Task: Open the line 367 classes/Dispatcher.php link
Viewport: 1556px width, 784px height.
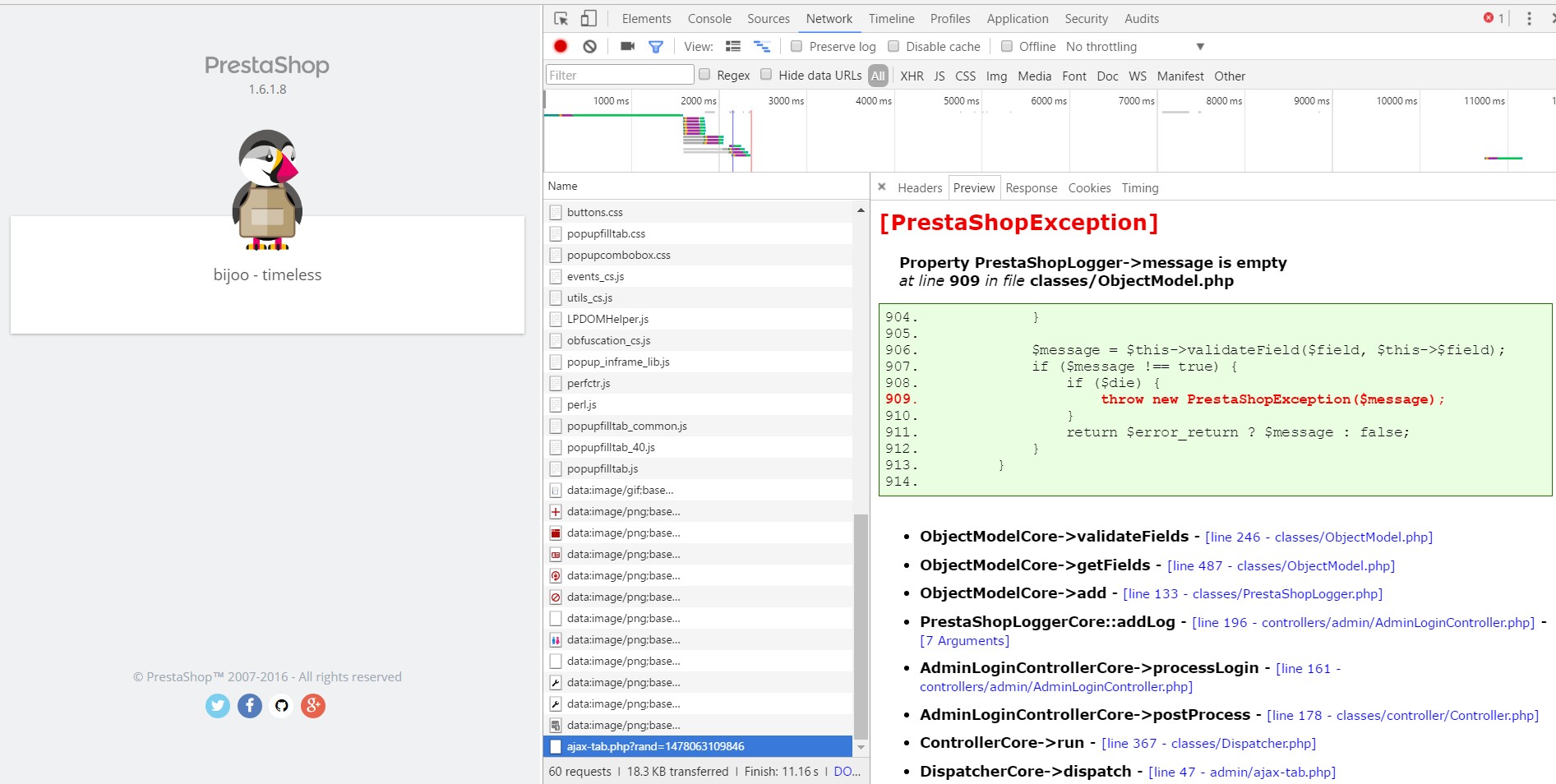Action: point(1208,743)
